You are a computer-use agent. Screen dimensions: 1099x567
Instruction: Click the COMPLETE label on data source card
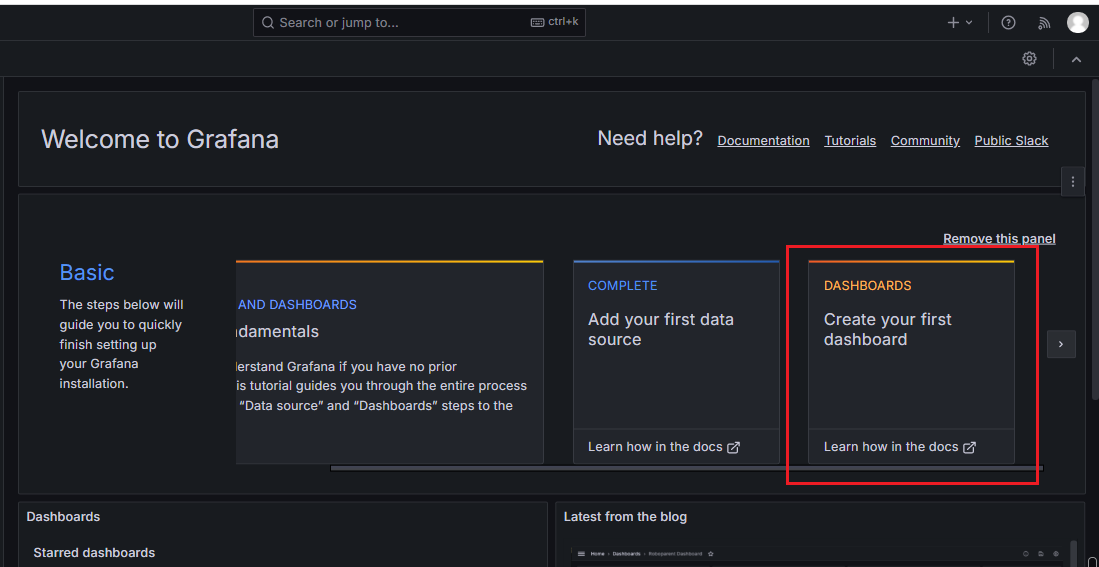coord(622,286)
